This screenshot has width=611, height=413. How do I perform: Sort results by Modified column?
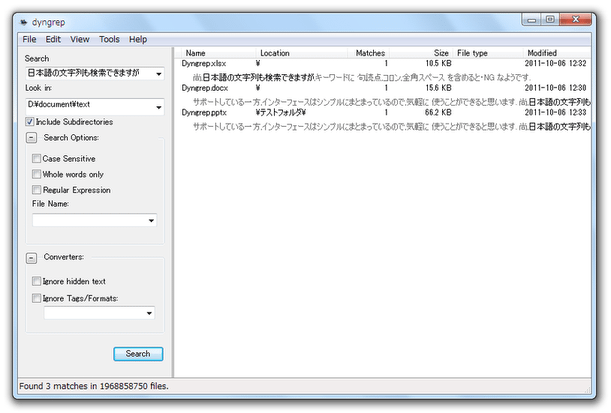coord(557,53)
